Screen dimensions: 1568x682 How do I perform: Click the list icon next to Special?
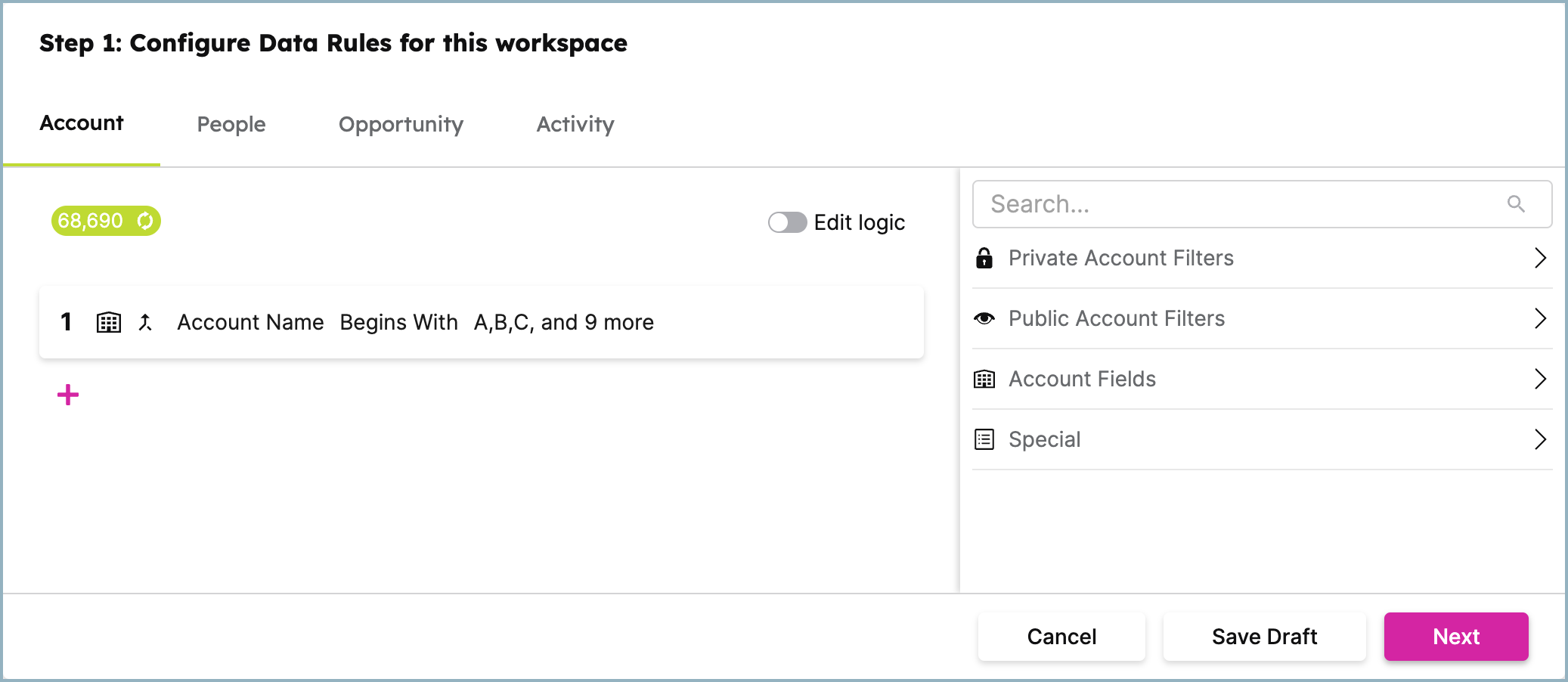click(984, 439)
